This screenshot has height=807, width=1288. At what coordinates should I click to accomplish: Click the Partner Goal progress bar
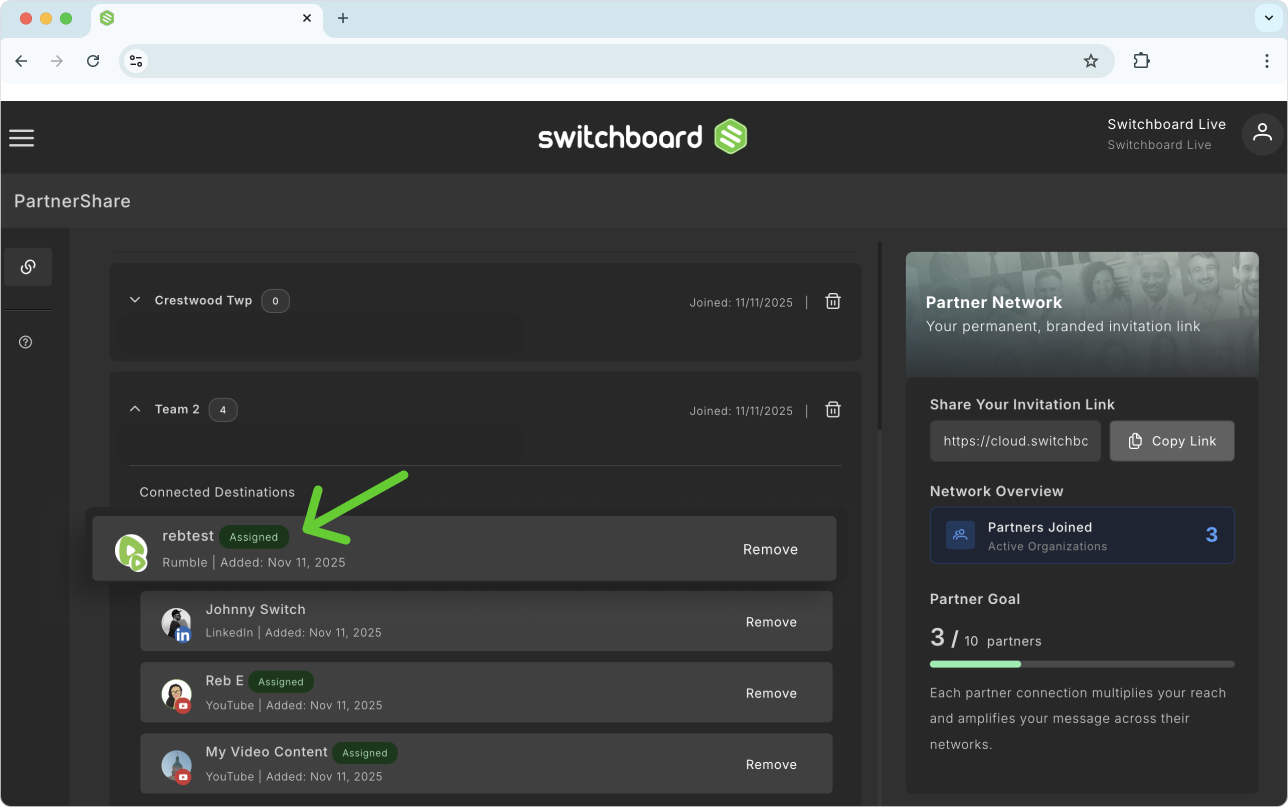pos(1082,664)
